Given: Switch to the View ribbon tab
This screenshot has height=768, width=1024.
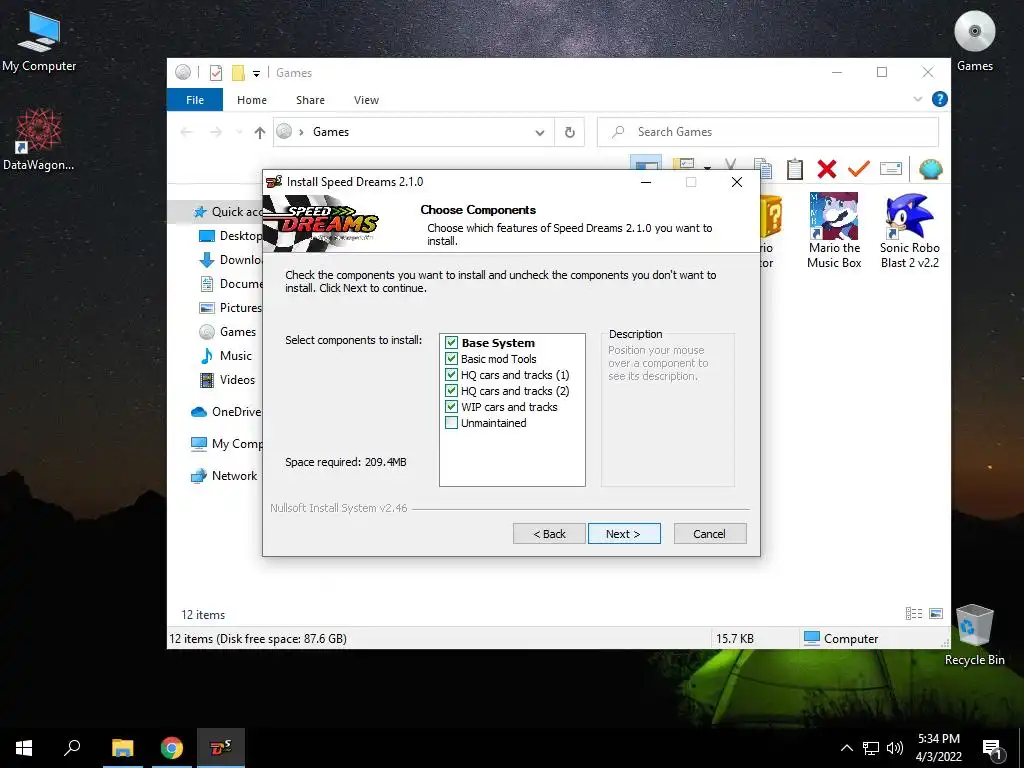Looking at the screenshot, I should coord(366,100).
